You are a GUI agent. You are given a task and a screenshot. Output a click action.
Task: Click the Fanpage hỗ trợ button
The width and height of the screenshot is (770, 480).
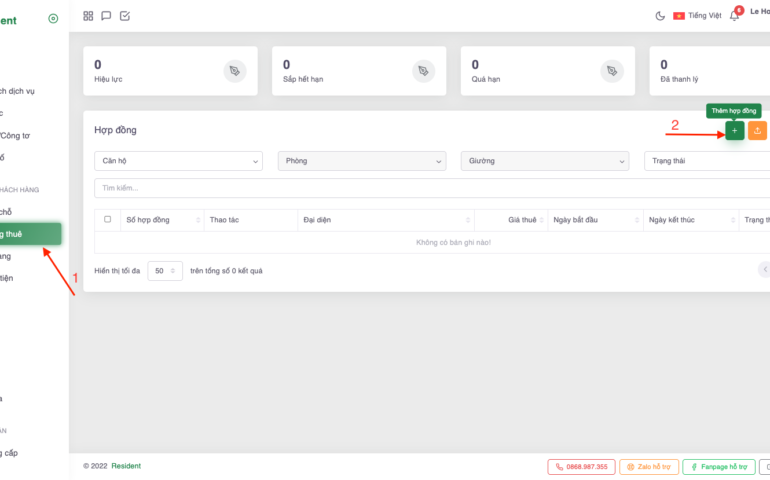[x=718, y=467]
